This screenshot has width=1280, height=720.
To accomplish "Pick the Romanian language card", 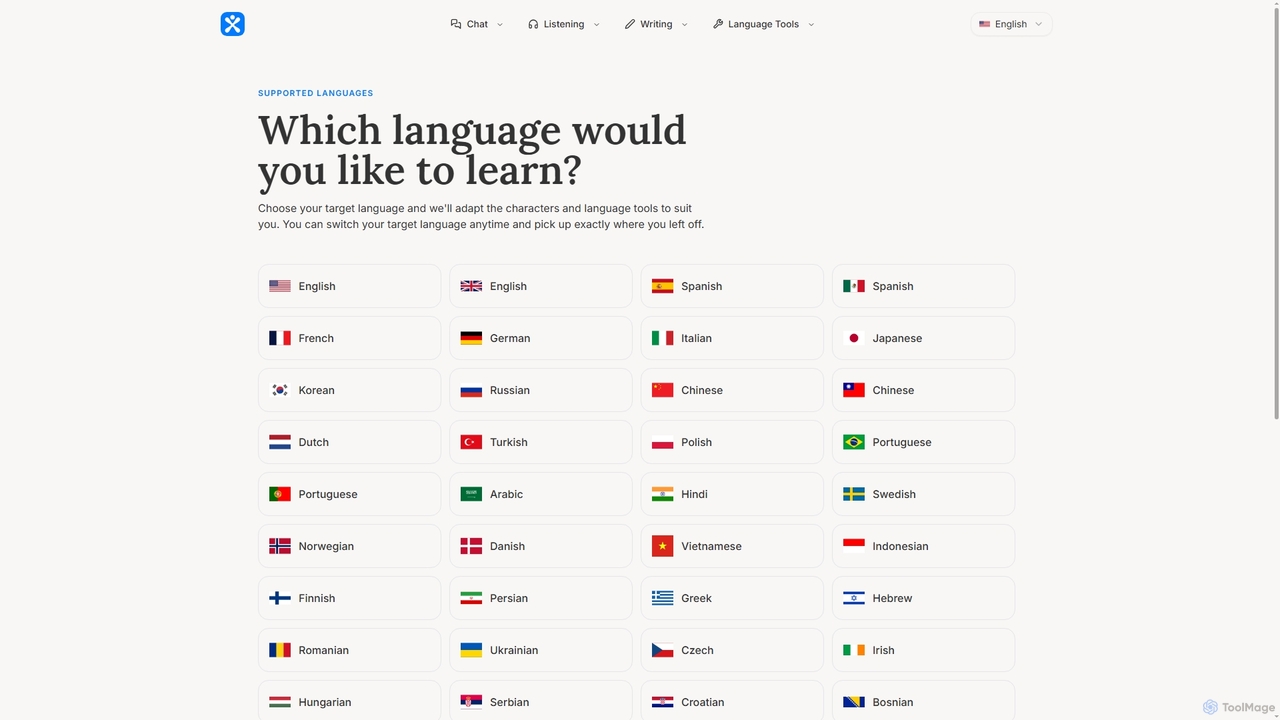I will tap(349, 650).
